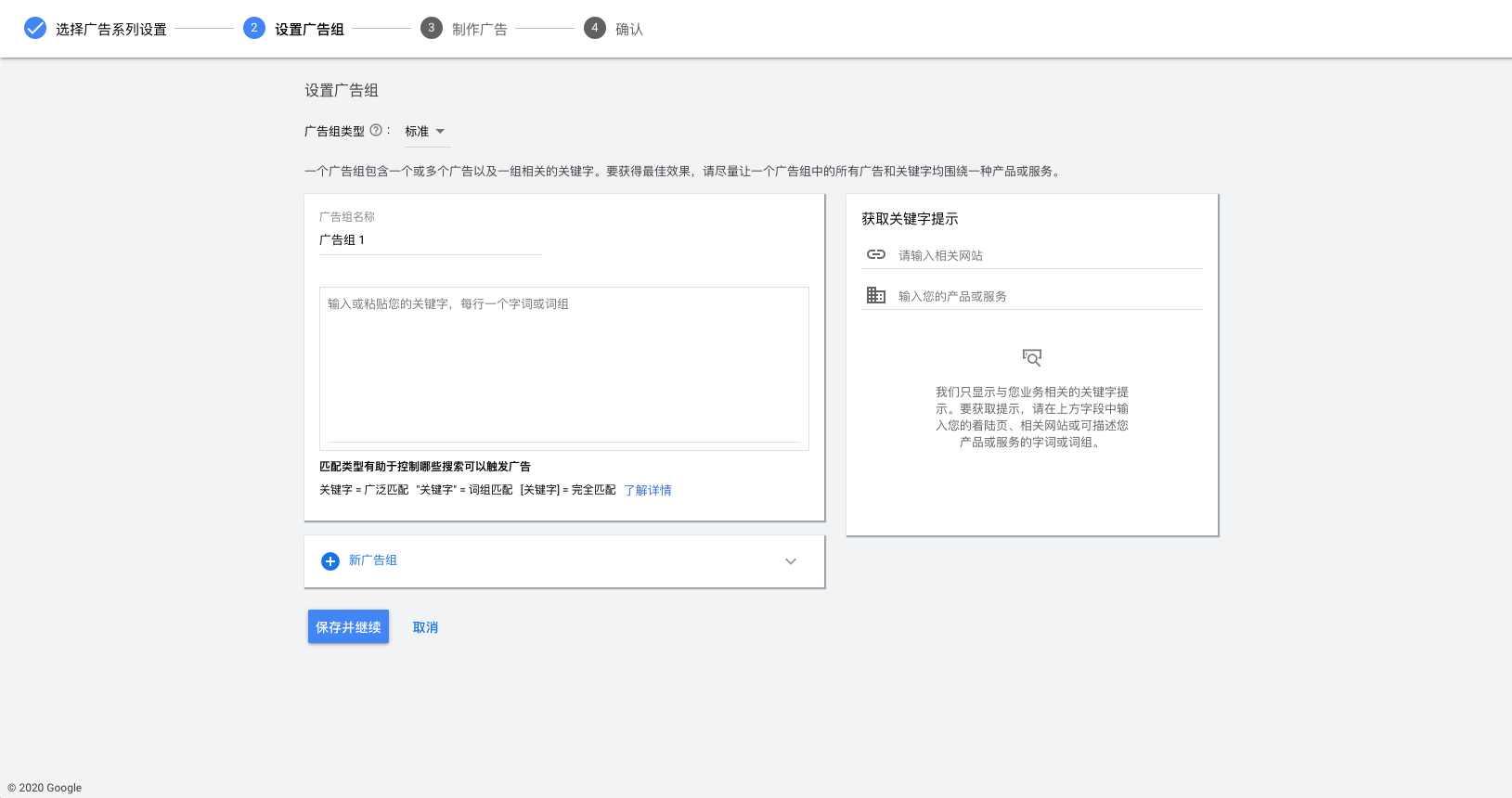Select the 确认 step label

629,30
